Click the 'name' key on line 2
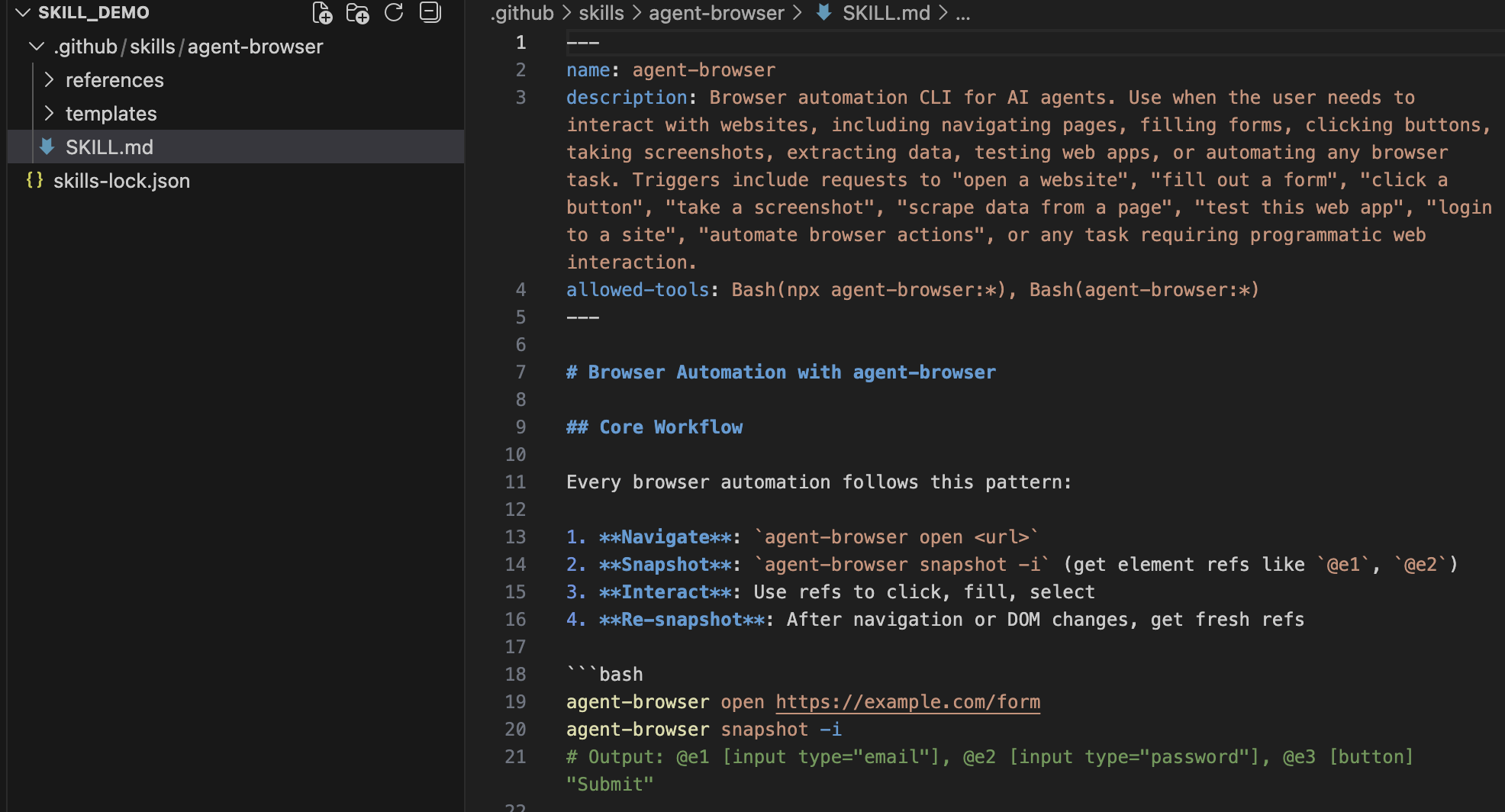The height and width of the screenshot is (812, 1505). click(x=588, y=70)
